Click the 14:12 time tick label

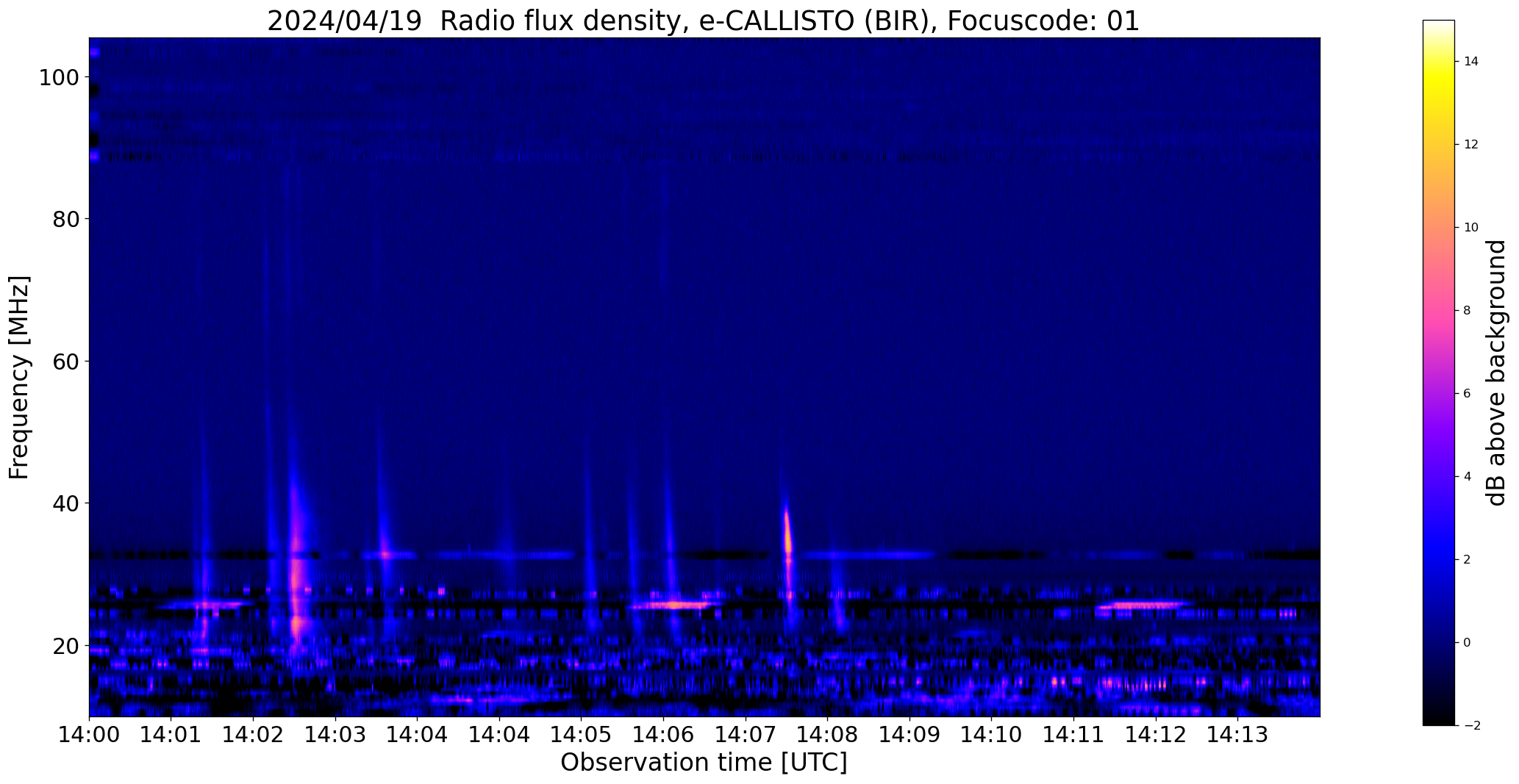click(1156, 734)
